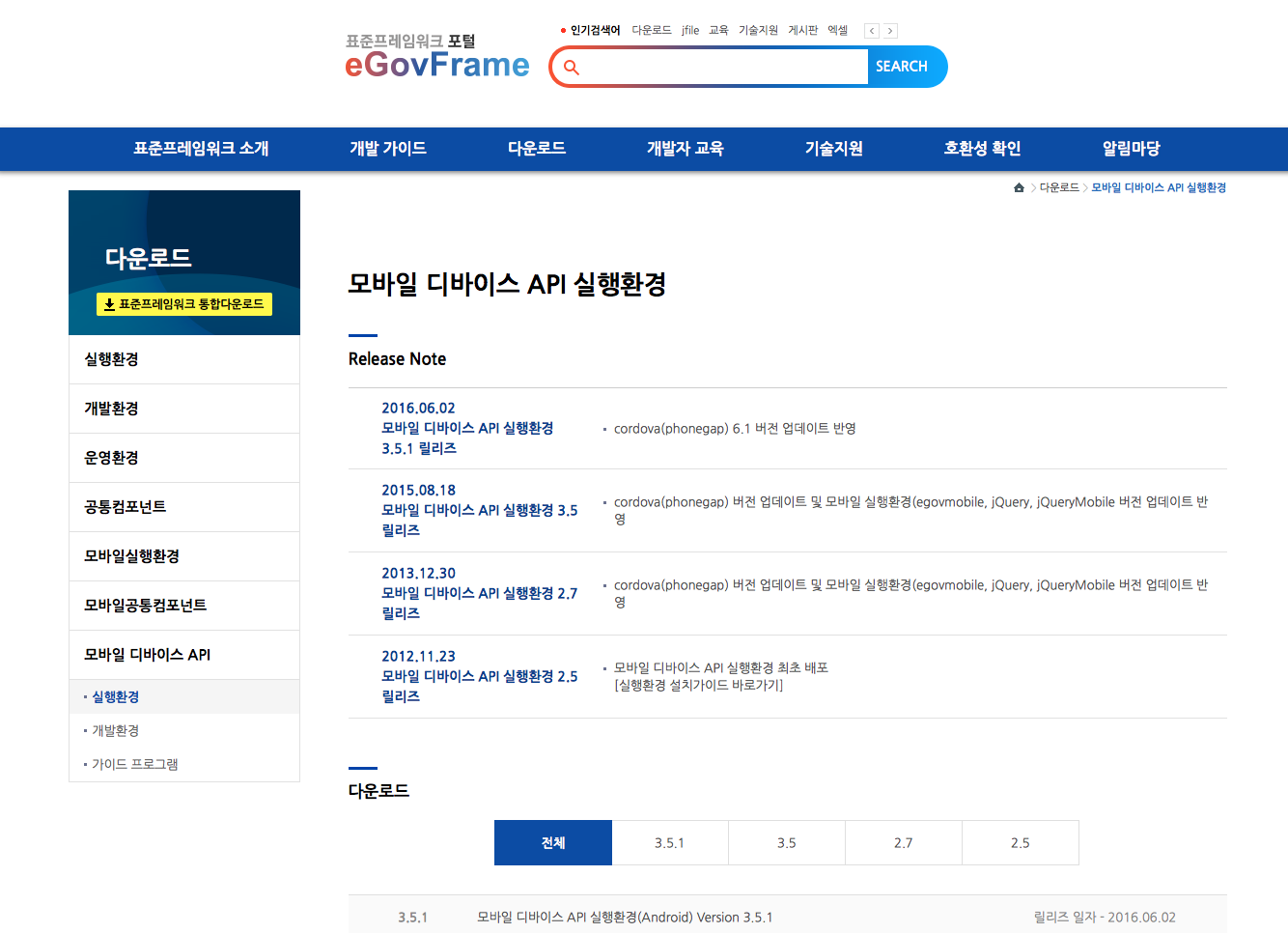Image resolution: width=1288 pixels, height=933 pixels.
Task: Click the yellow 표준프레임워크 통합다운로드 button
Action: (x=184, y=304)
